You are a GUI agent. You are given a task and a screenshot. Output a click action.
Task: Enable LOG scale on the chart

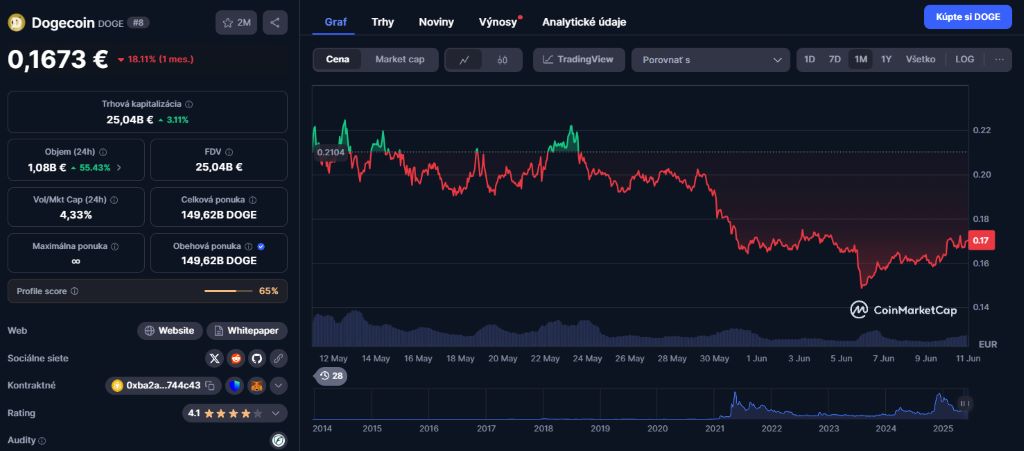pyautogui.click(x=964, y=60)
